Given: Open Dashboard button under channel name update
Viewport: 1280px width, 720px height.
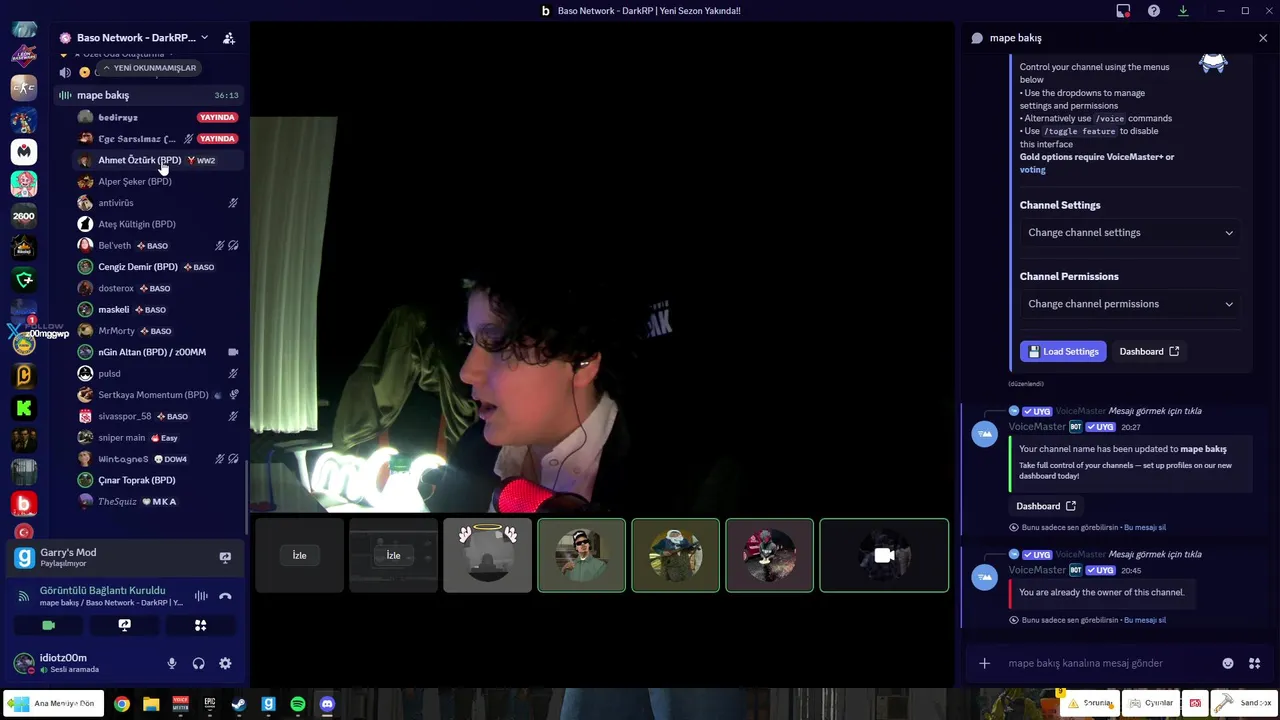Looking at the screenshot, I should coord(1046,506).
